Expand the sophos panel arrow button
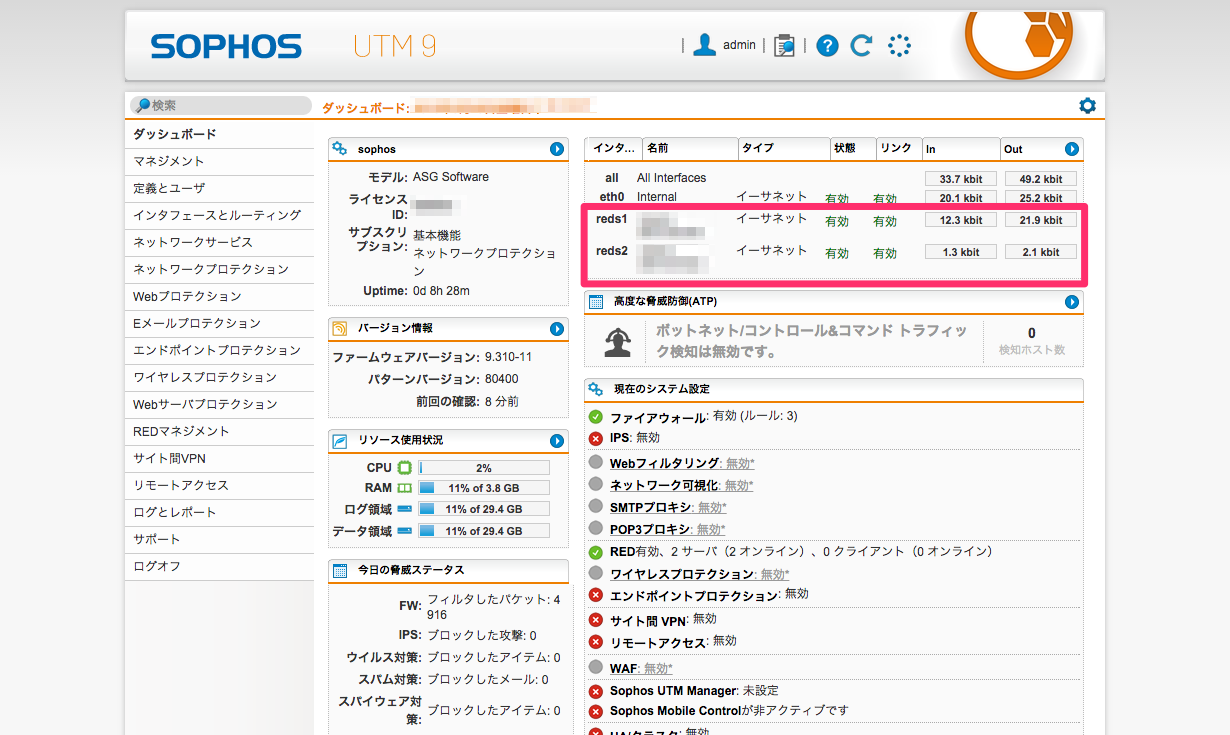Viewport: 1230px width, 735px height. [x=557, y=149]
